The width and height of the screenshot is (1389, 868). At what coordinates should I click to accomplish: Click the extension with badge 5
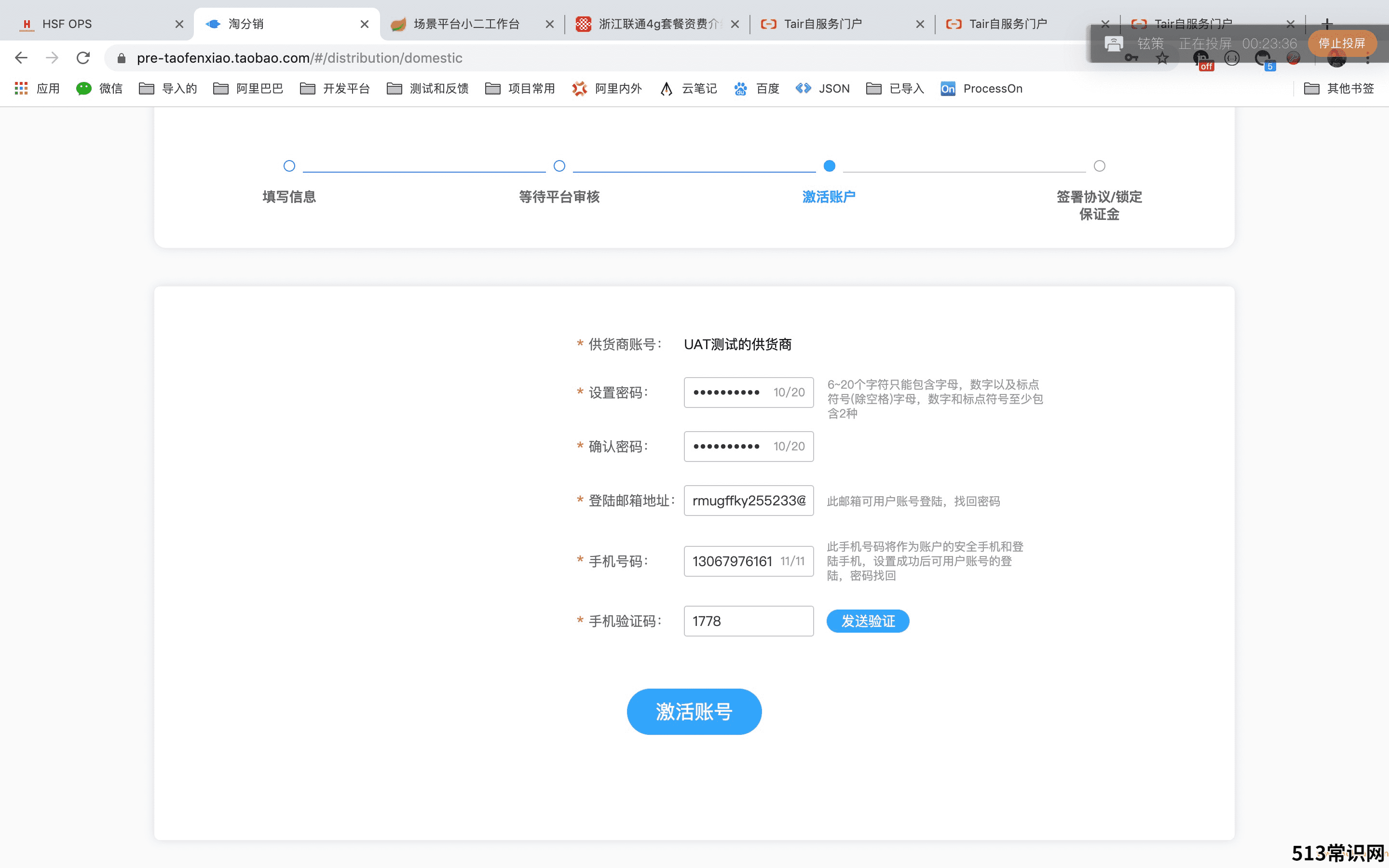(1264, 60)
